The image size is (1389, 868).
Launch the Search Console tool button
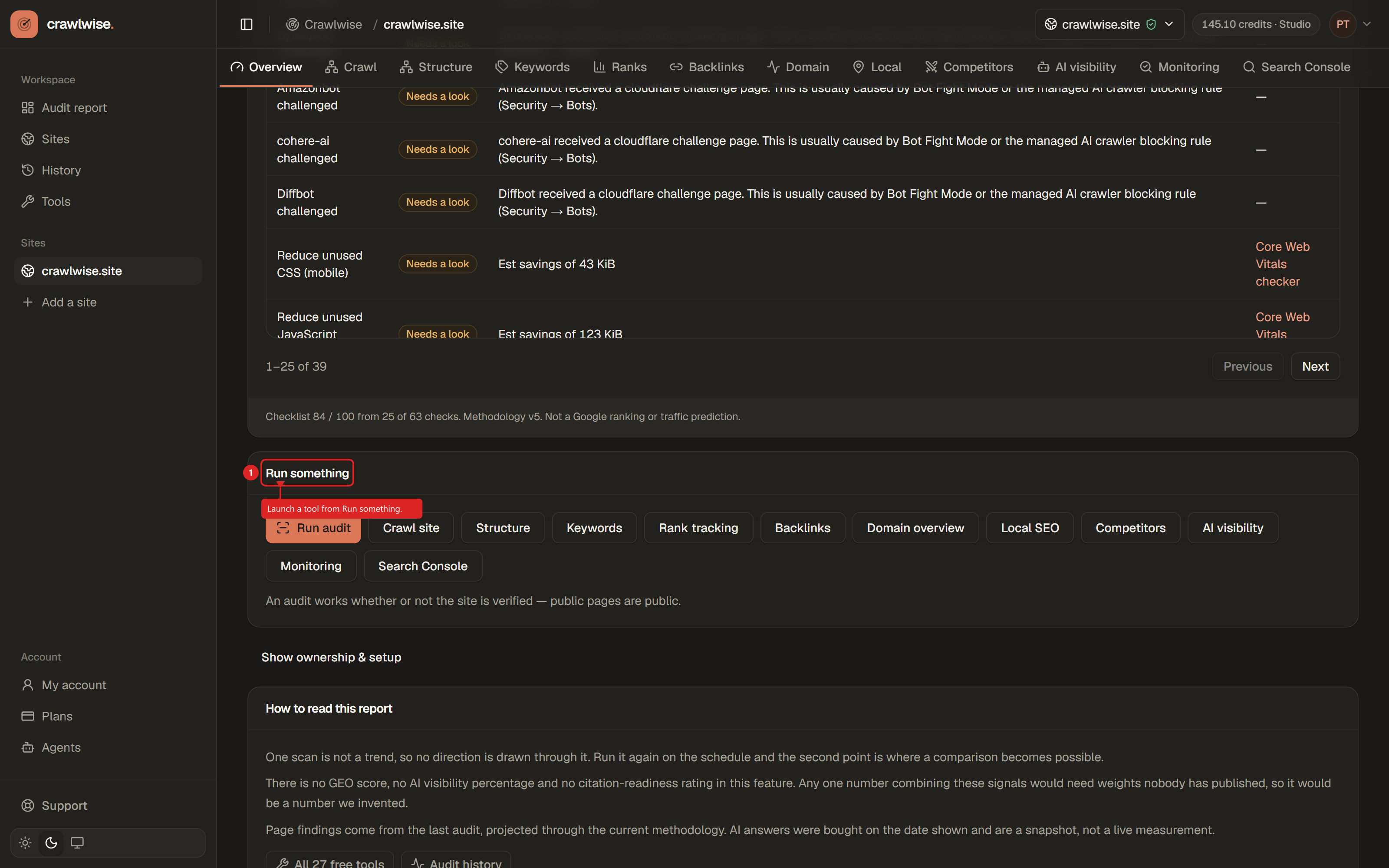click(x=422, y=566)
